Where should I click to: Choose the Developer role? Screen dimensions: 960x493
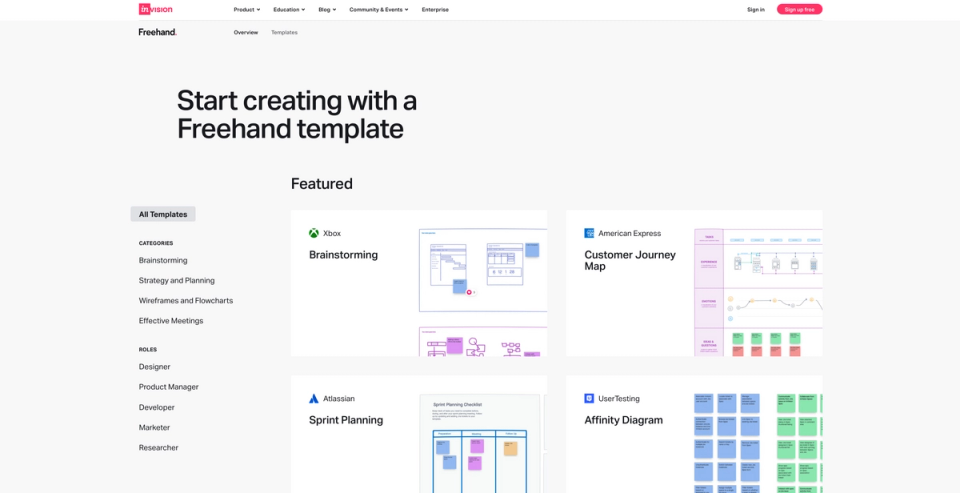157,407
